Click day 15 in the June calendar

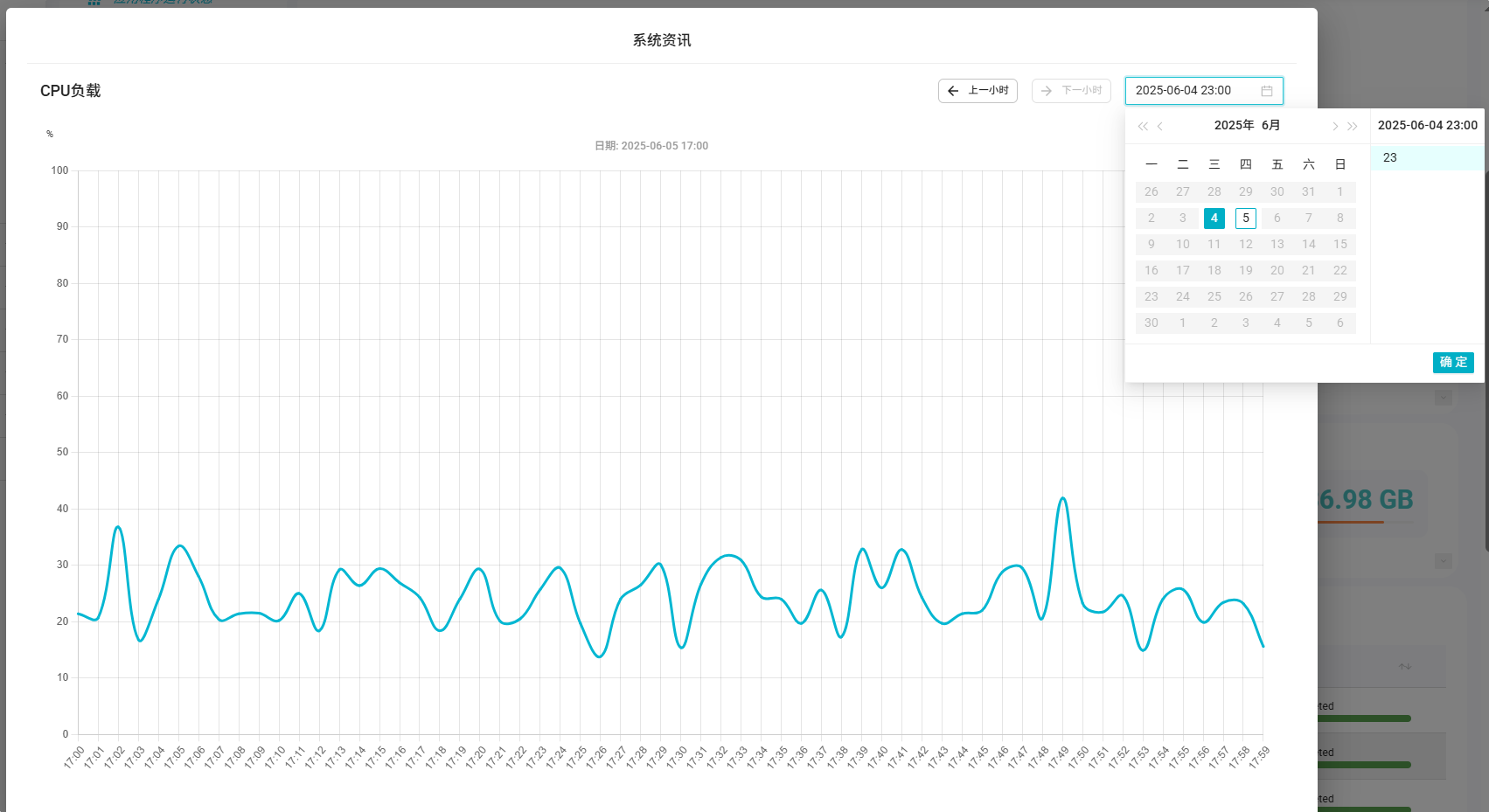1340,245
